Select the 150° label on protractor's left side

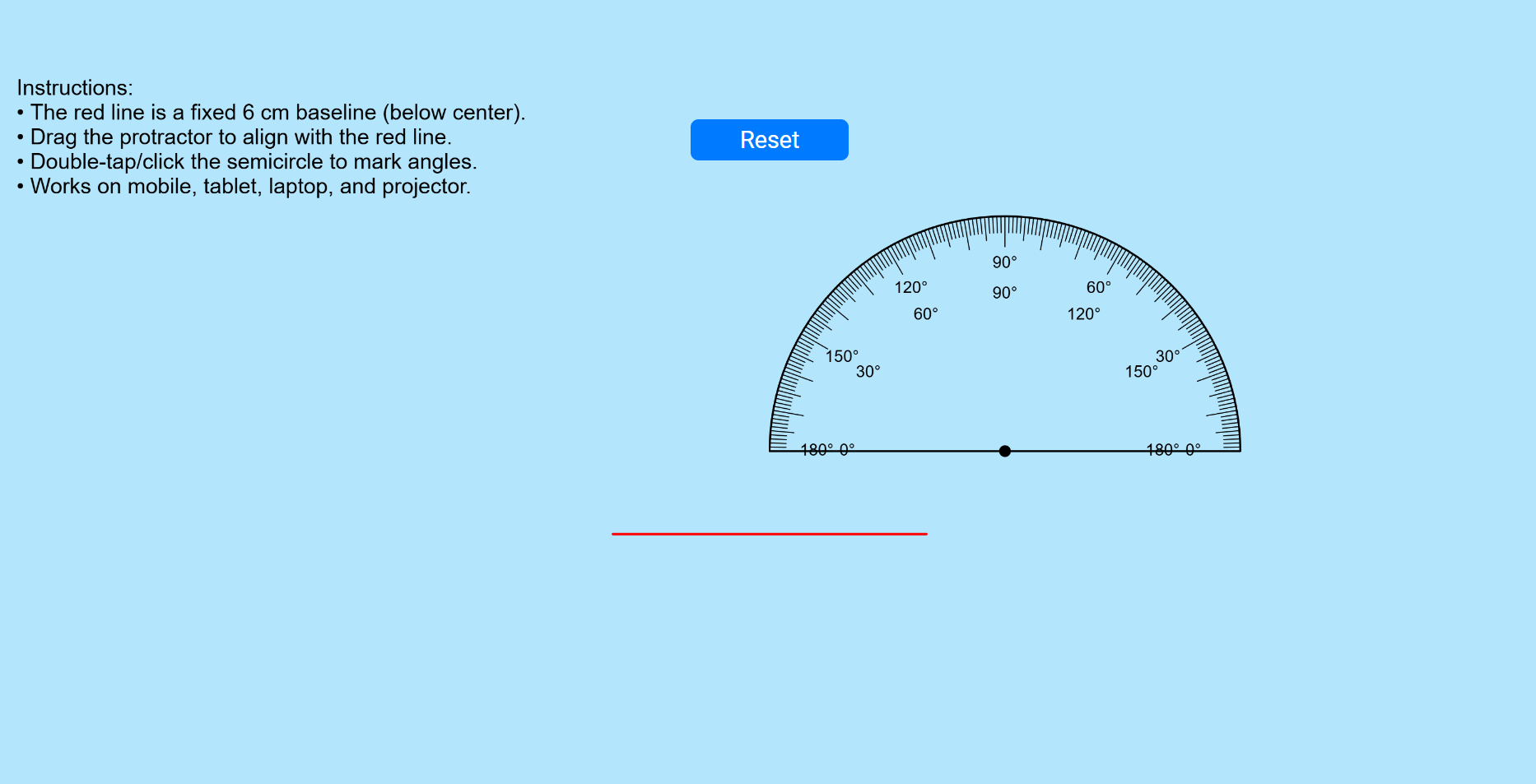(x=841, y=356)
